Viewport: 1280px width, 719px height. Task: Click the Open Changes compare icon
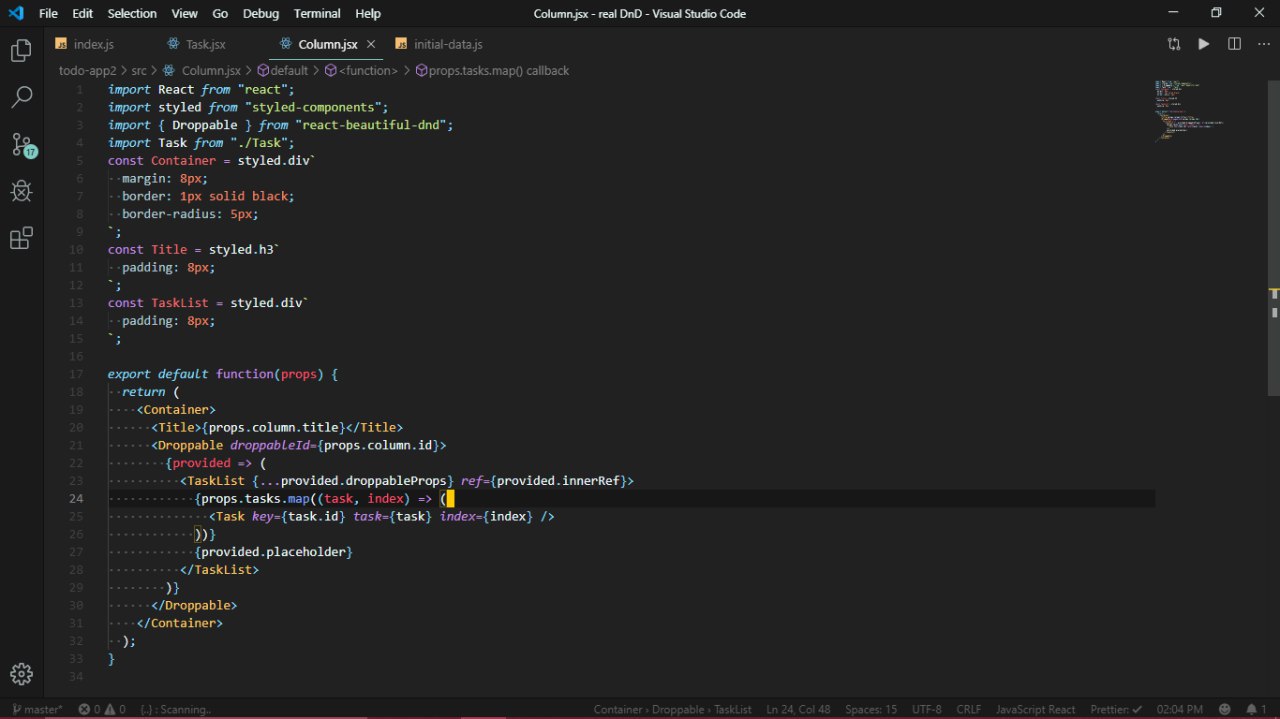1173,44
